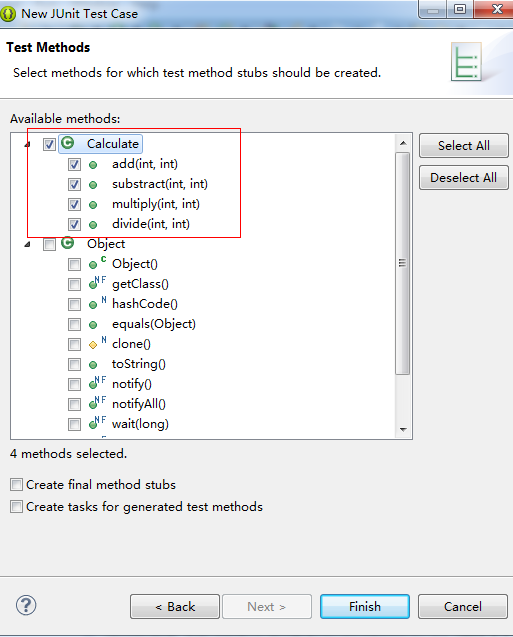Check the equals(Object) checkbox
Viewport: 513px width, 637px height.
[x=74, y=324]
